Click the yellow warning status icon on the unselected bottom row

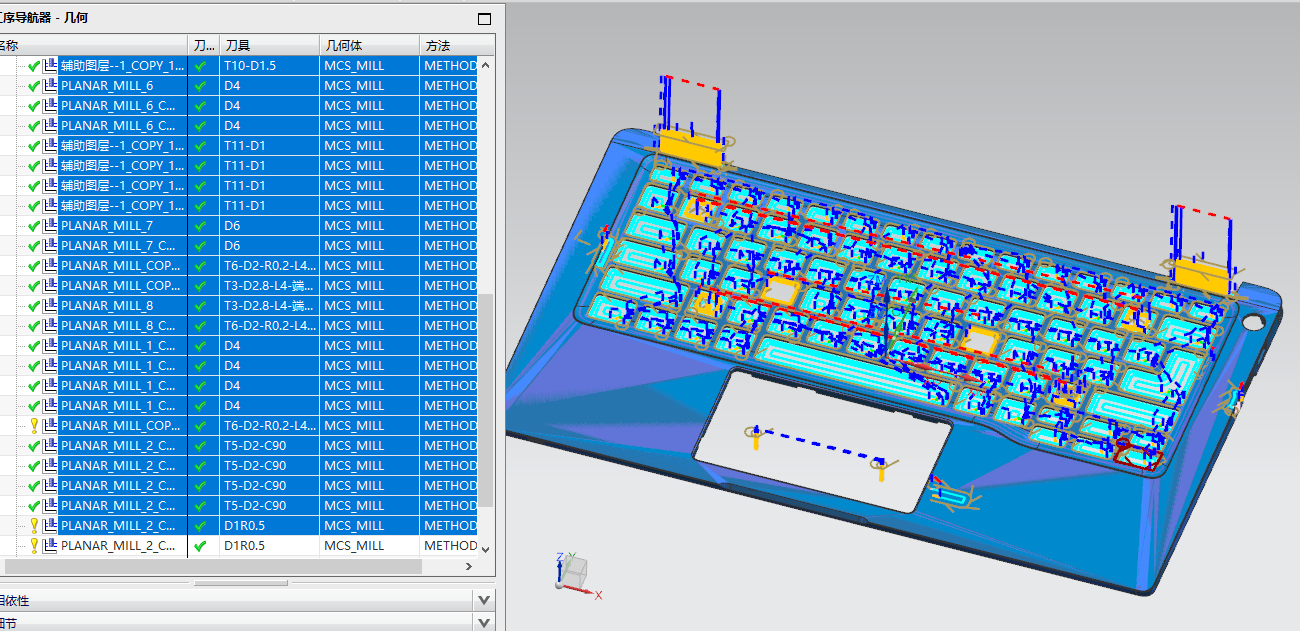[34, 546]
